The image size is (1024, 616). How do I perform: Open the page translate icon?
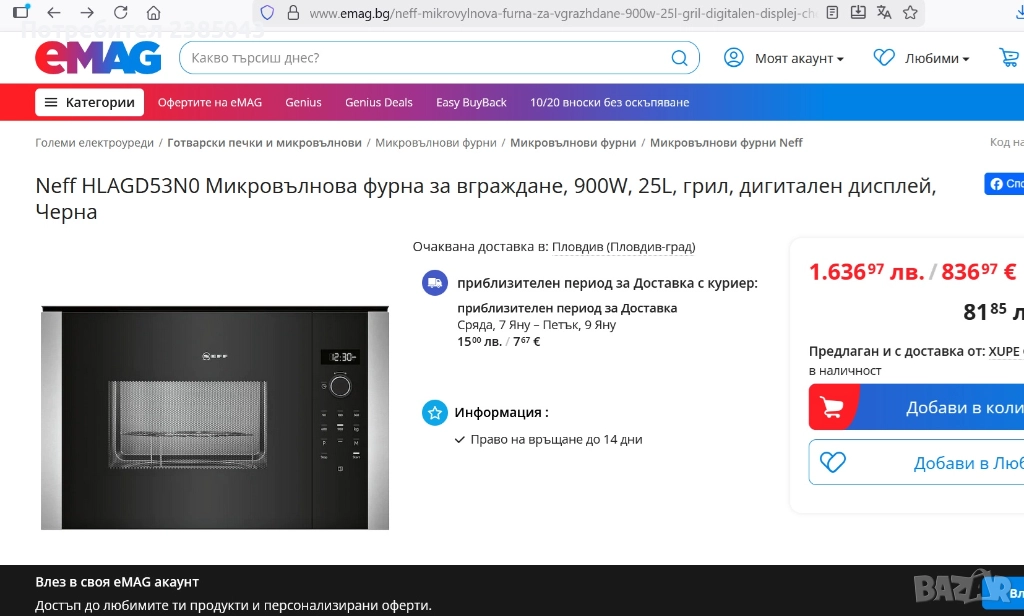click(x=882, y=13)
